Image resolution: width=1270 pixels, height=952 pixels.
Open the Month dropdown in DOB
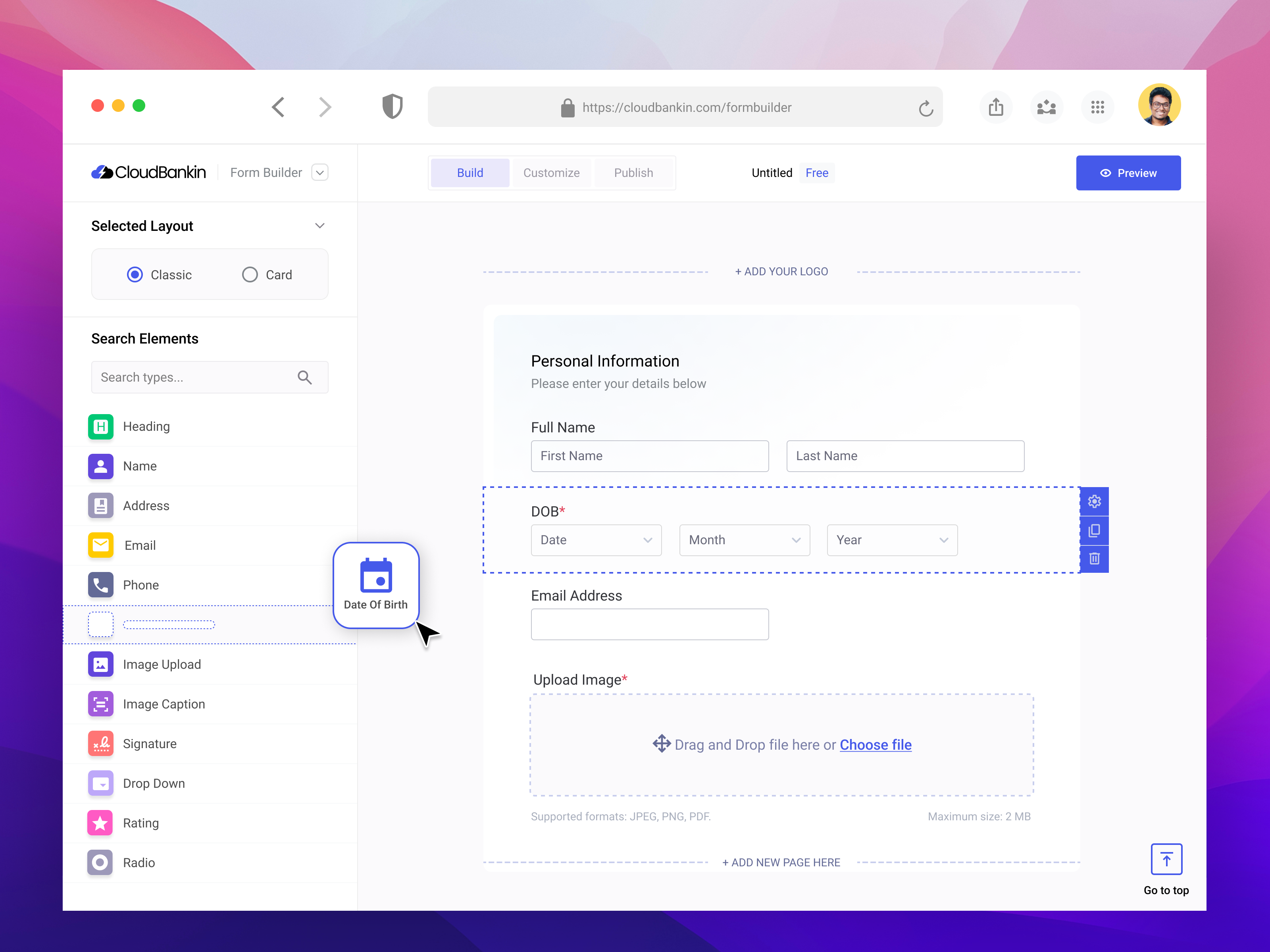(744, 540)
